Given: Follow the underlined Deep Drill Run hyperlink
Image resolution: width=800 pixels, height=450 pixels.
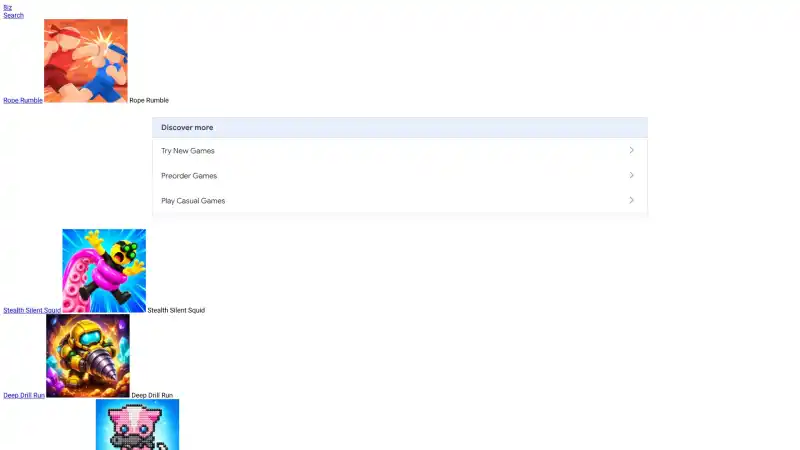Looking at the screenshot, I should click(24, 395).
